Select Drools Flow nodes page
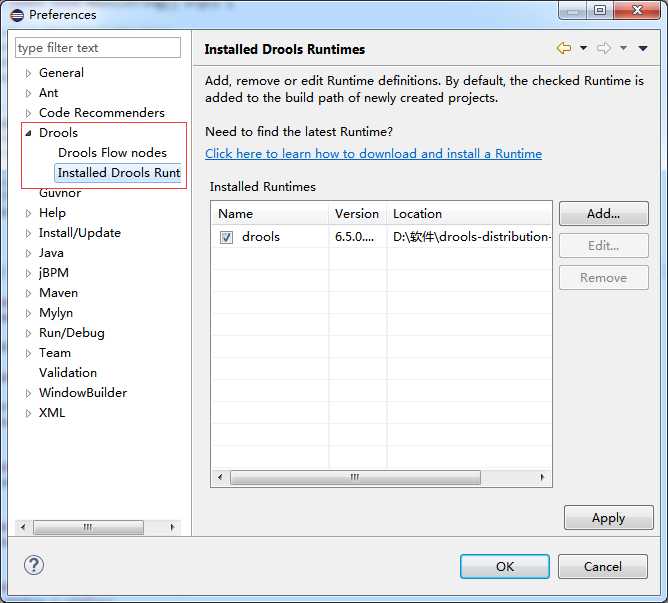The width and height of the screenshot is (668, 603). click(112, 153)
